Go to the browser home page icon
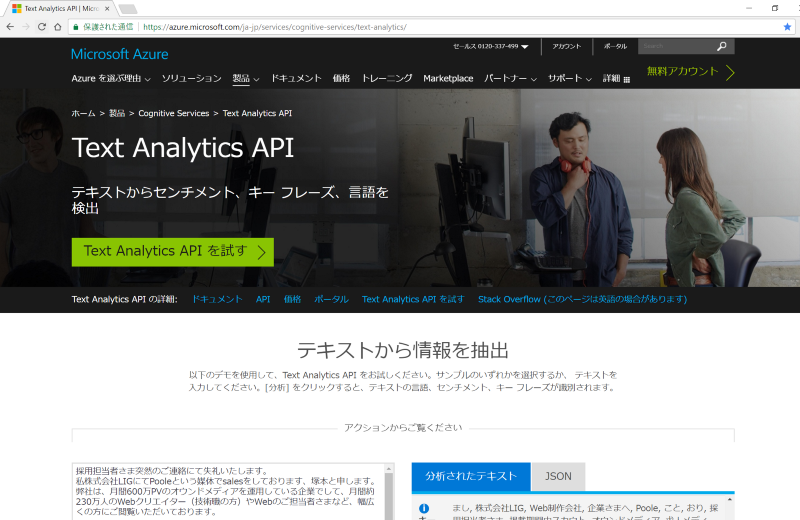 [x=58, y=27]
